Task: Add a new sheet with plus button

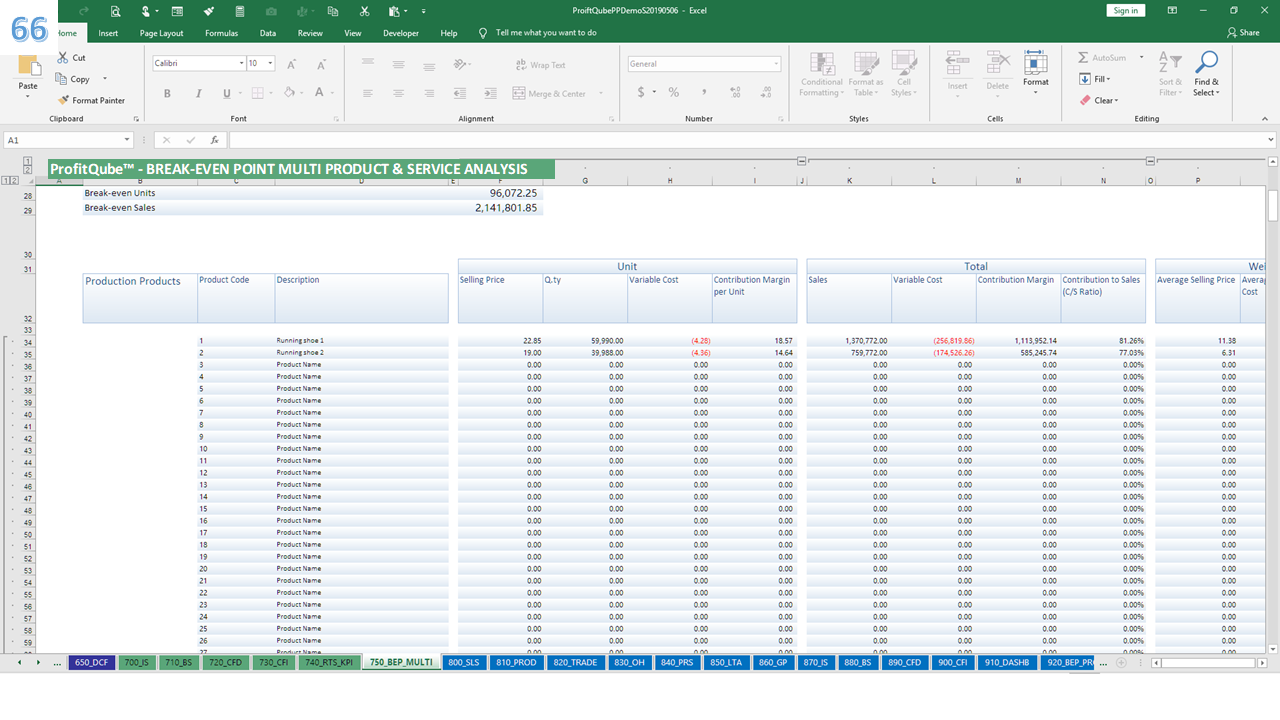Action: coord(1121,662)
